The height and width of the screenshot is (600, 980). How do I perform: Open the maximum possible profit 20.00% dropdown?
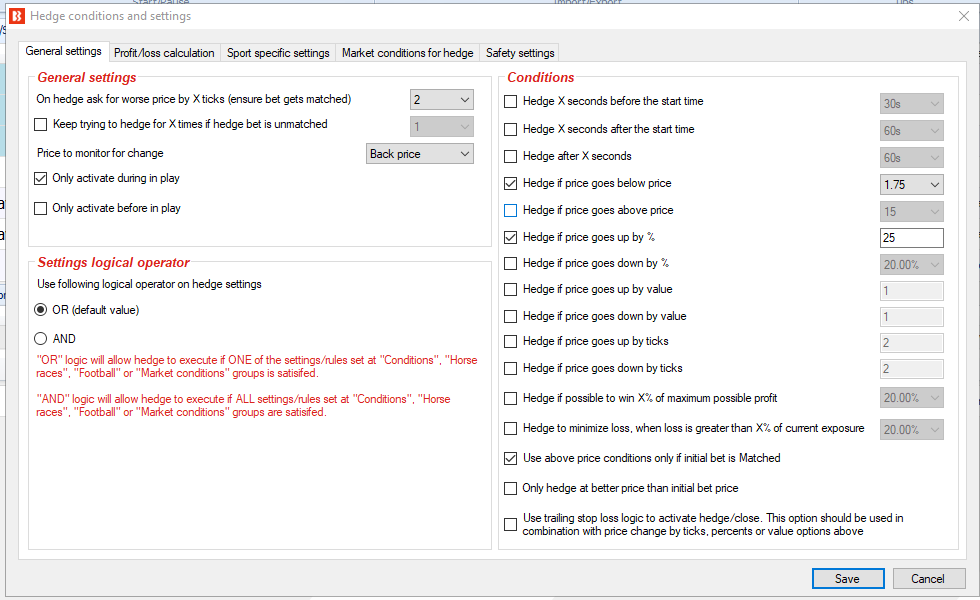[911, 398]
